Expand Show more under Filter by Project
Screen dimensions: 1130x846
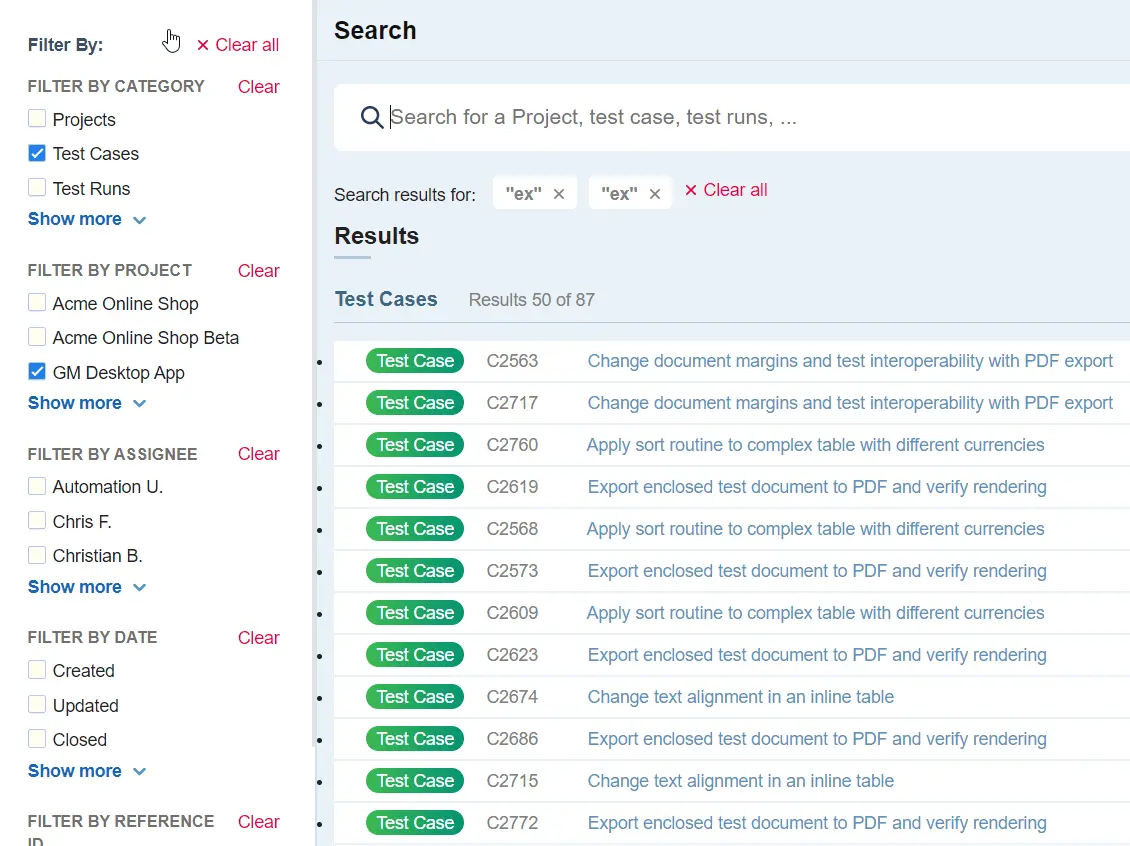point(87,403)
